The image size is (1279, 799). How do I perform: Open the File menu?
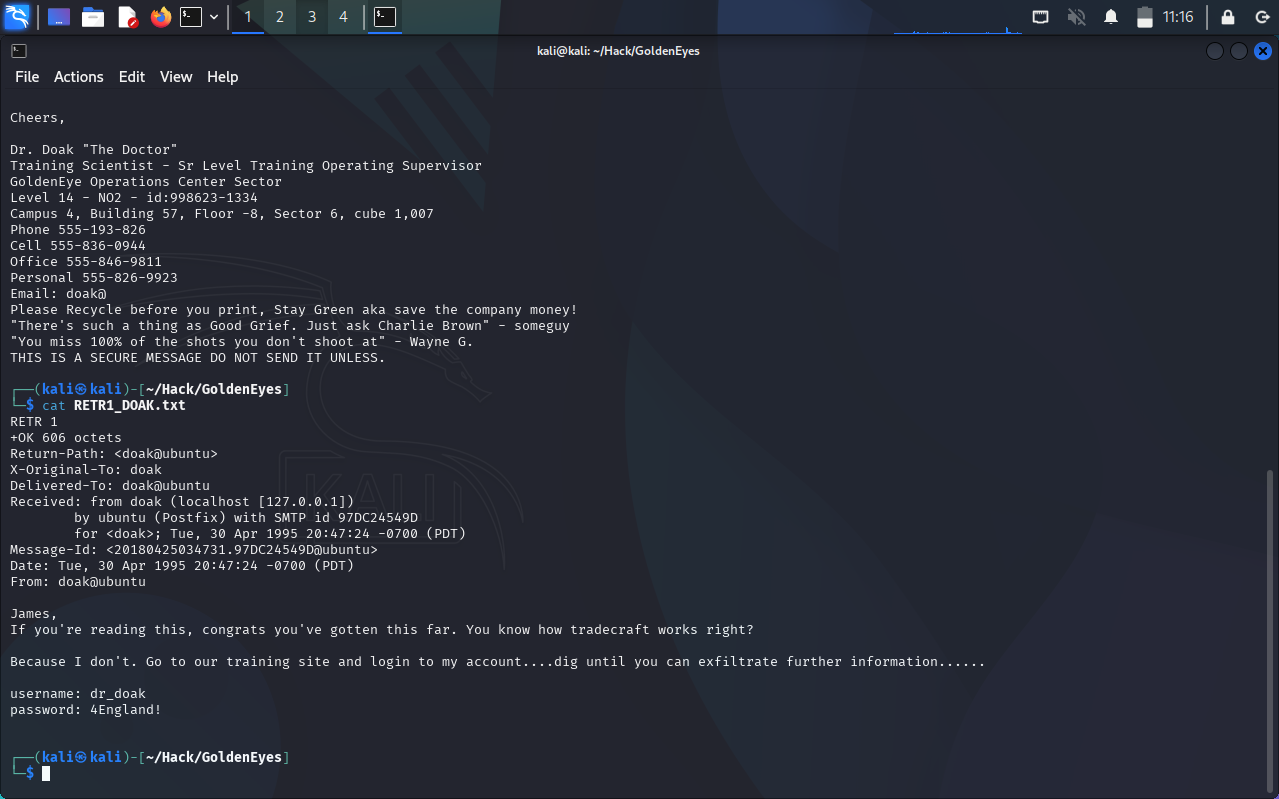tap(27, 77)
